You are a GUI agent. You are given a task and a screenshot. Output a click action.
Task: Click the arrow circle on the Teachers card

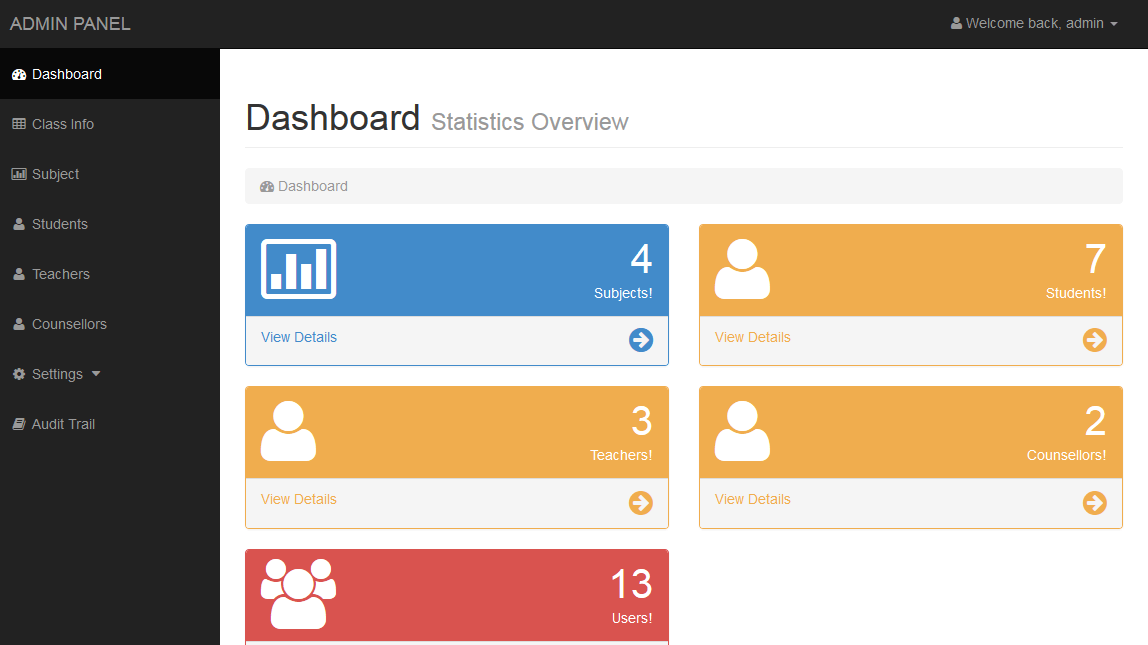(x=640, y=503)
